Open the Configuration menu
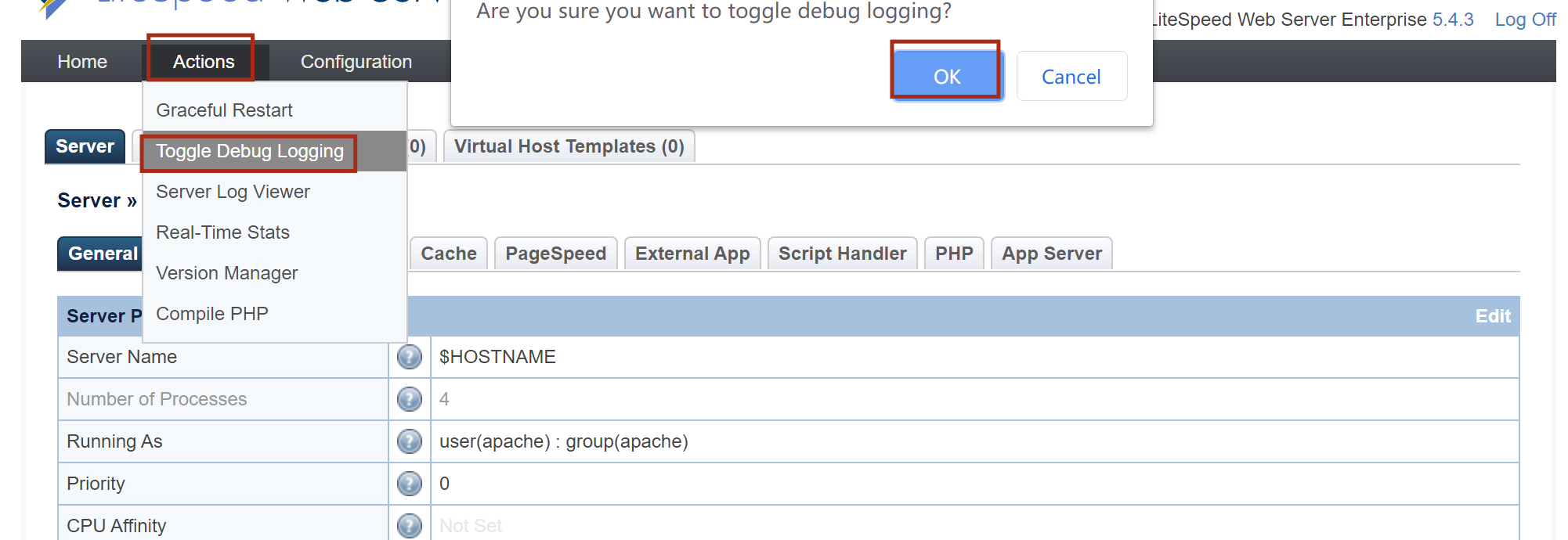Screen dimensions: 1568x540 [x=356, y=62]
